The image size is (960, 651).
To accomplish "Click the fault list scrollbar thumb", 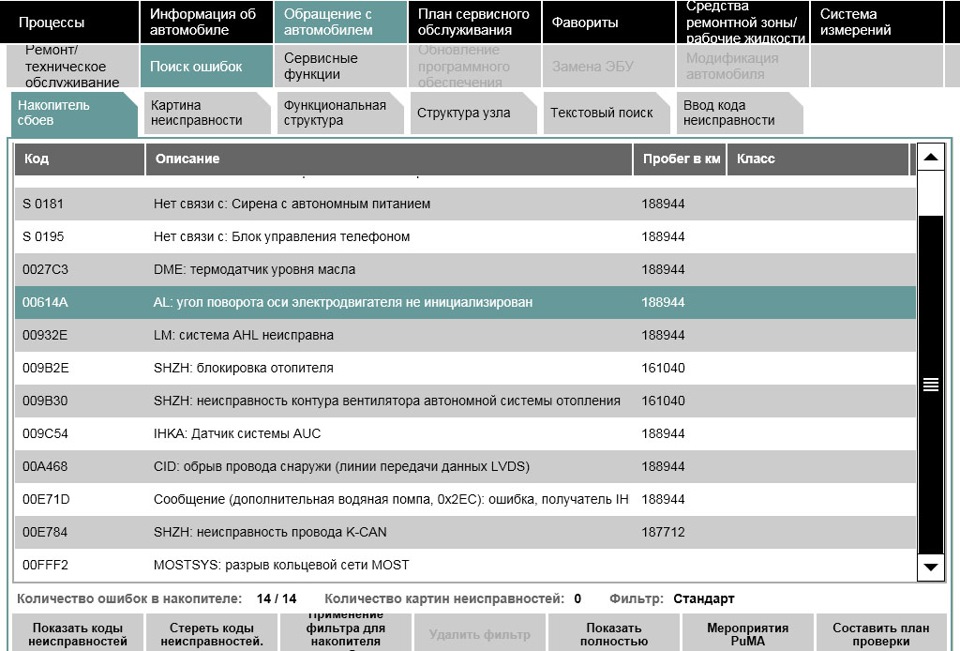I will click(931, 385).
